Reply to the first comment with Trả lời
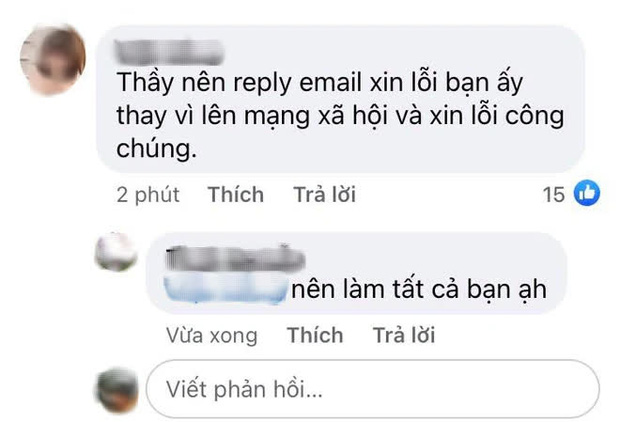620x422 pixels. [325, 195]
